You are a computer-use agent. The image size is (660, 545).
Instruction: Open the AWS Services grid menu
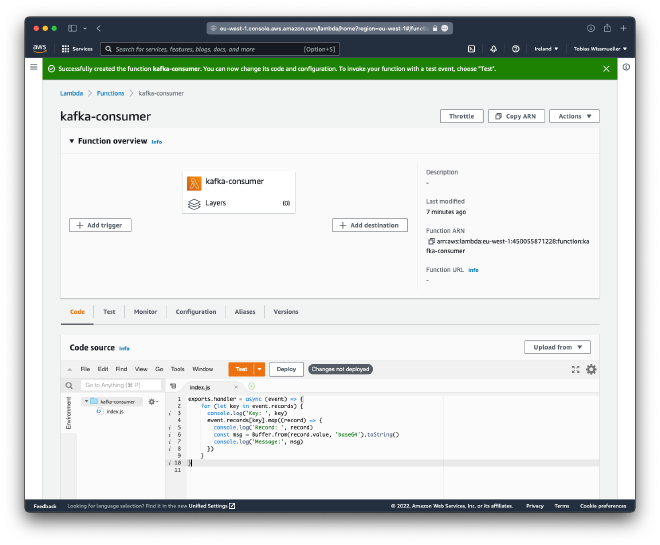pyautogui.click(x=77, y=48)
